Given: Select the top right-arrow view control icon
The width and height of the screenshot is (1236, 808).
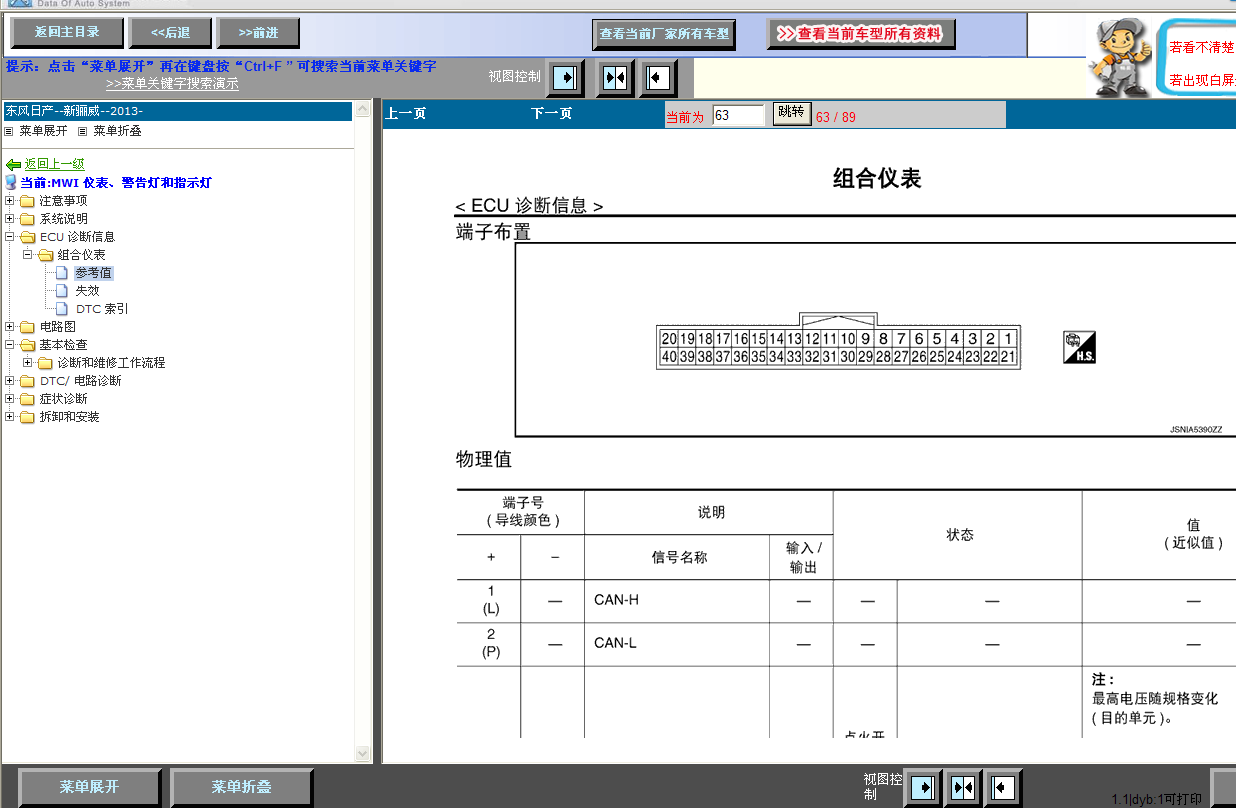Looking at the screenshot, I should (x=567, y=77).
